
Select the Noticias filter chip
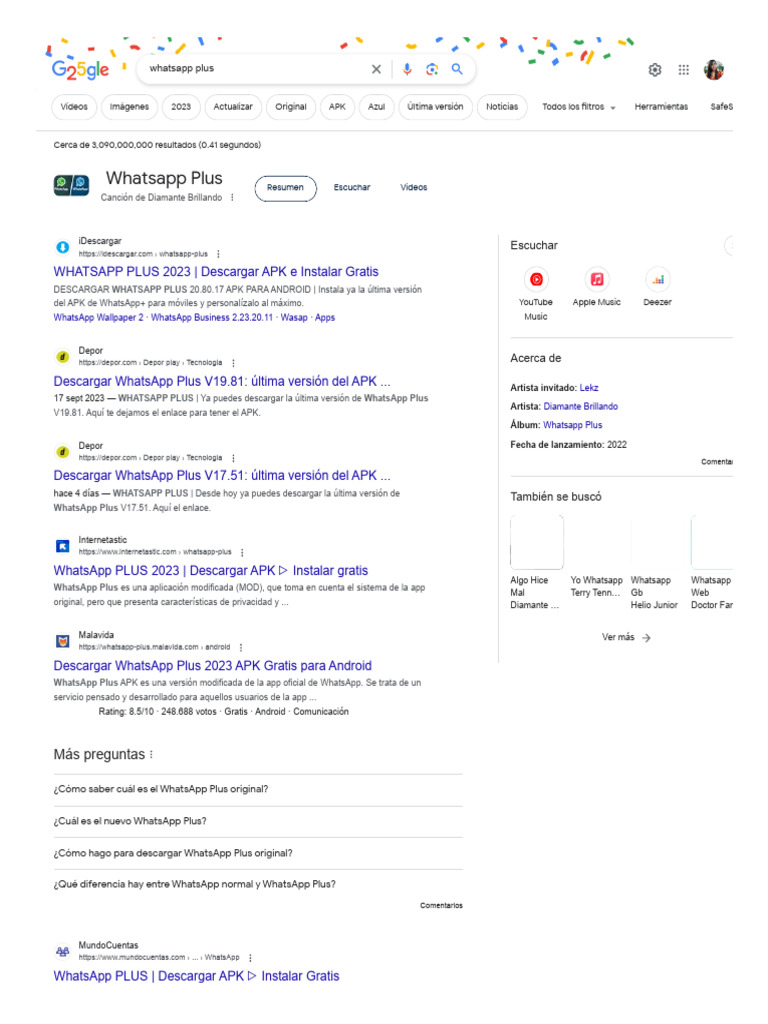502,107
